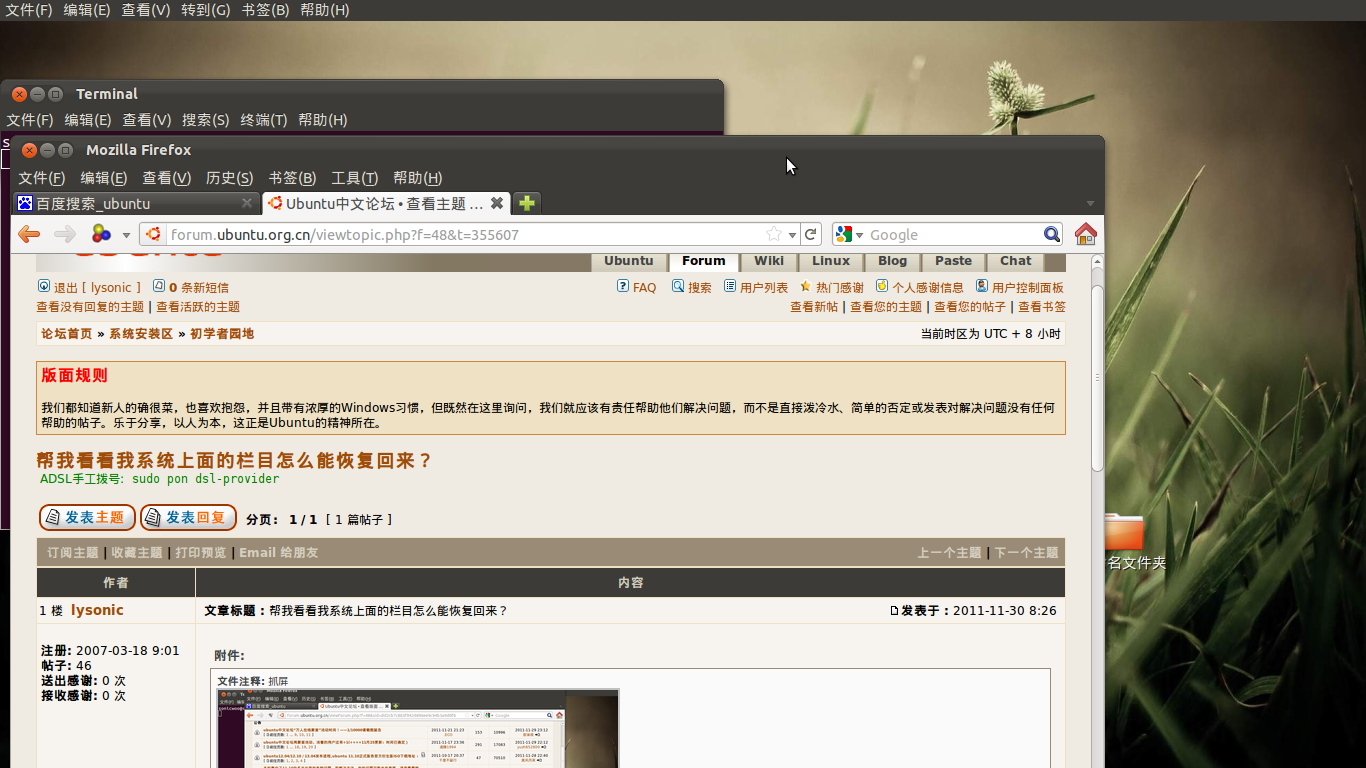Click the 热门感谢 star icon
The width and height of the screenshot is (1366, 768).
click(x=805, y=286)
